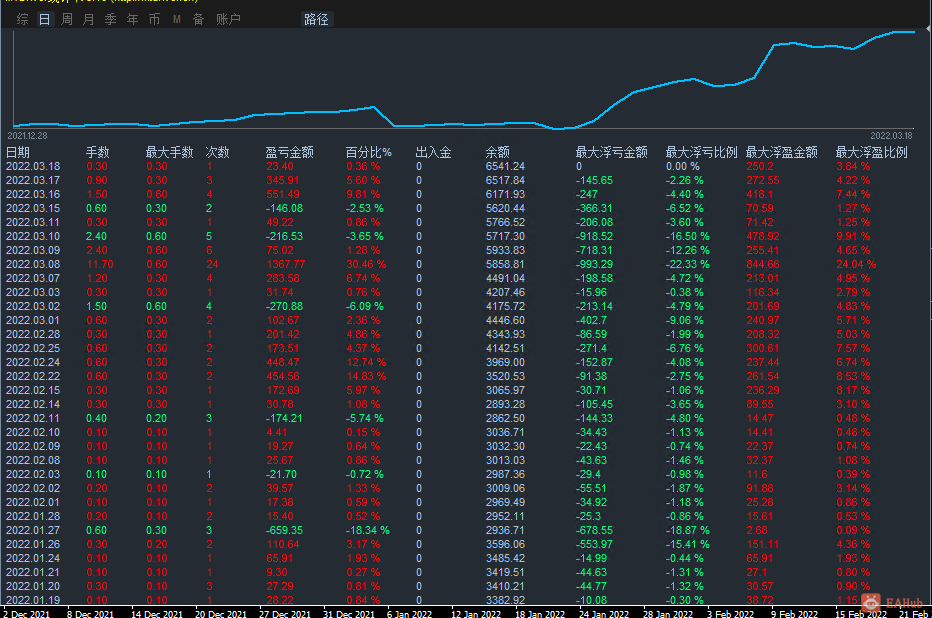The image size is (932, 618).
Task: Click the 百分比% column header
Action: [x=369, y=153]
